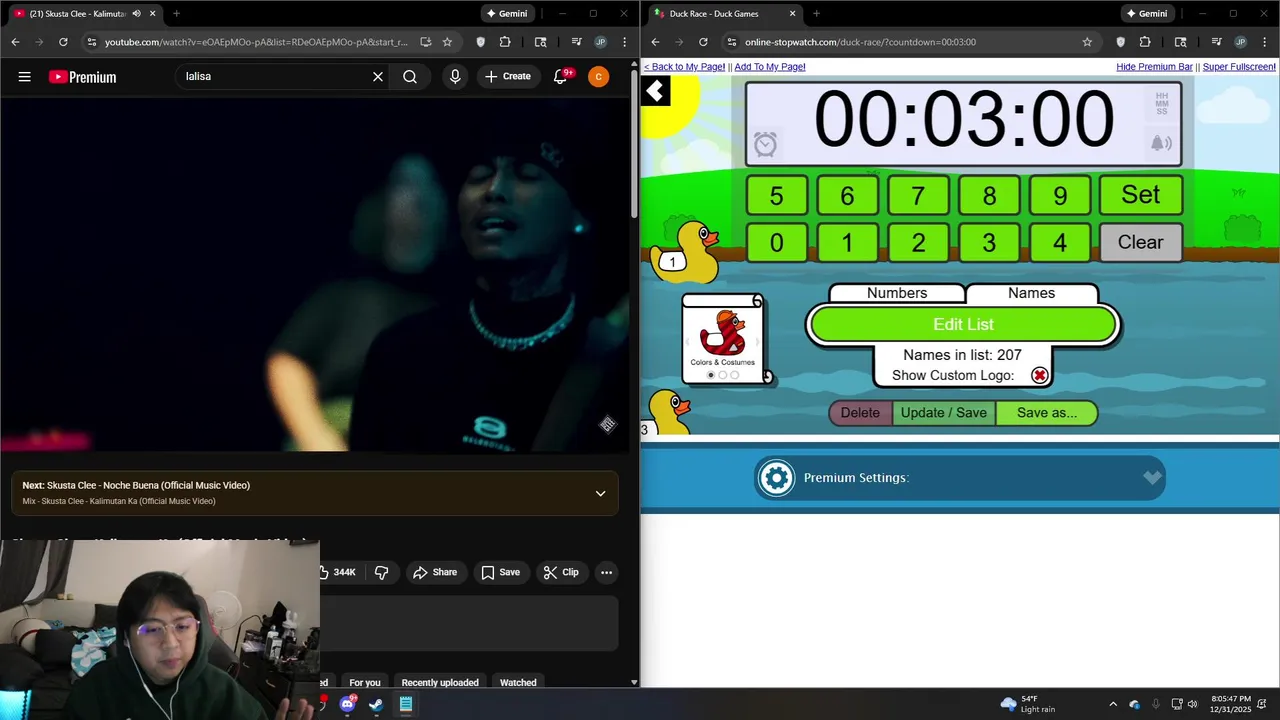1280x720 pixels.
Task: Toggle Show Custom Logo red X
Action: (1040, 375)
